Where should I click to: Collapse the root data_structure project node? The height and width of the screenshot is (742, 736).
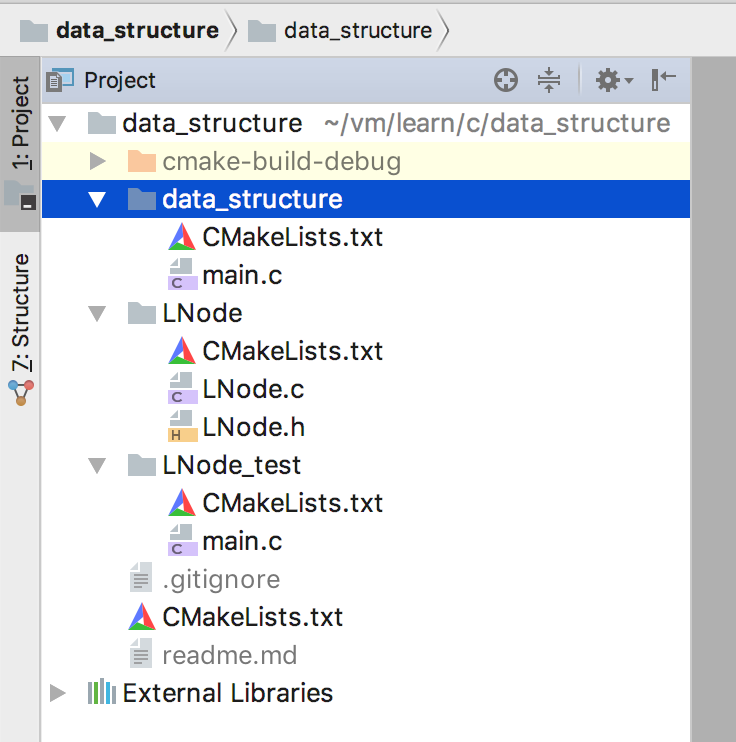[x=58, y=124]
